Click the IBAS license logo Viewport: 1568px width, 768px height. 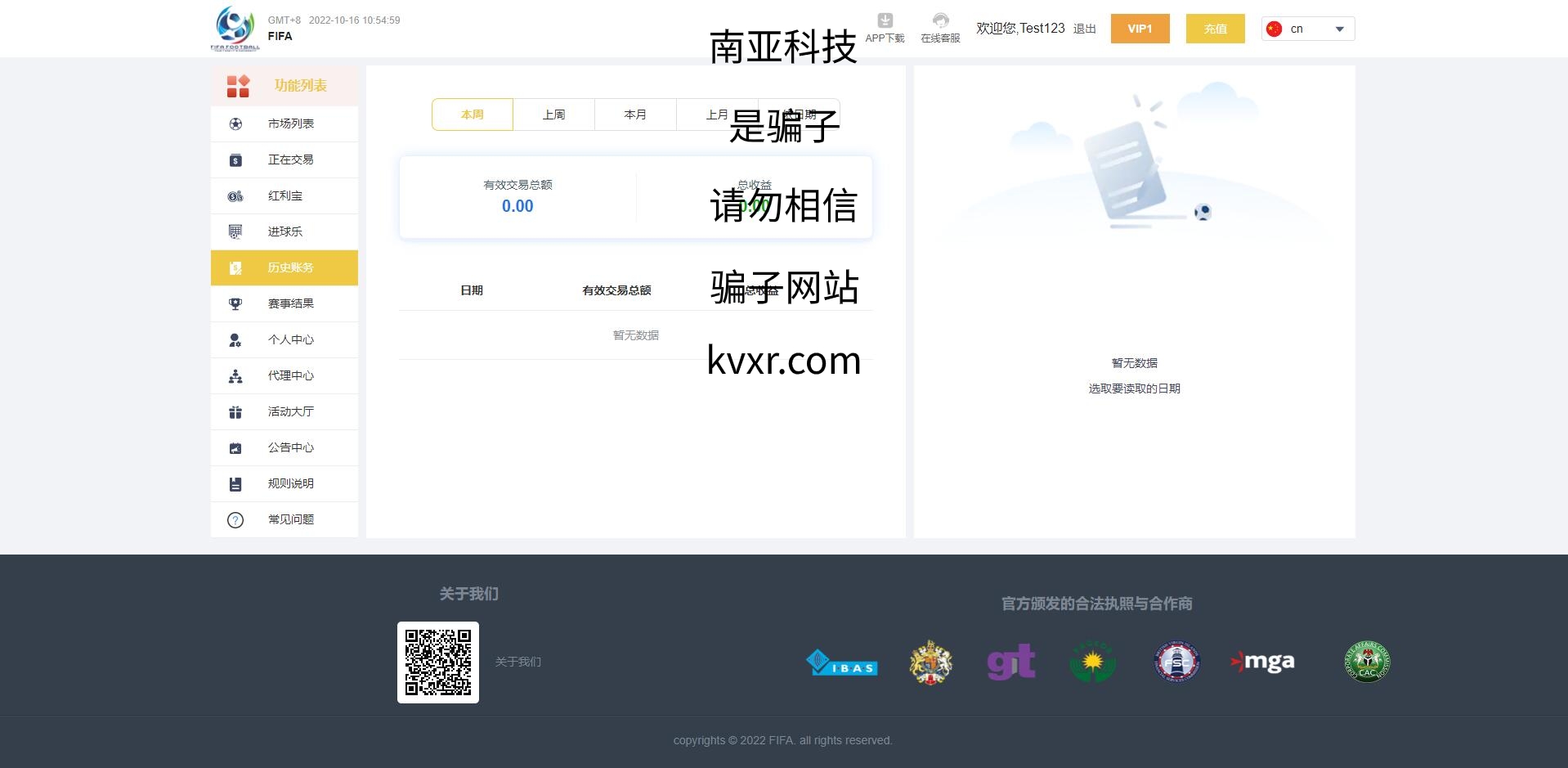click(x=841, y=662)
